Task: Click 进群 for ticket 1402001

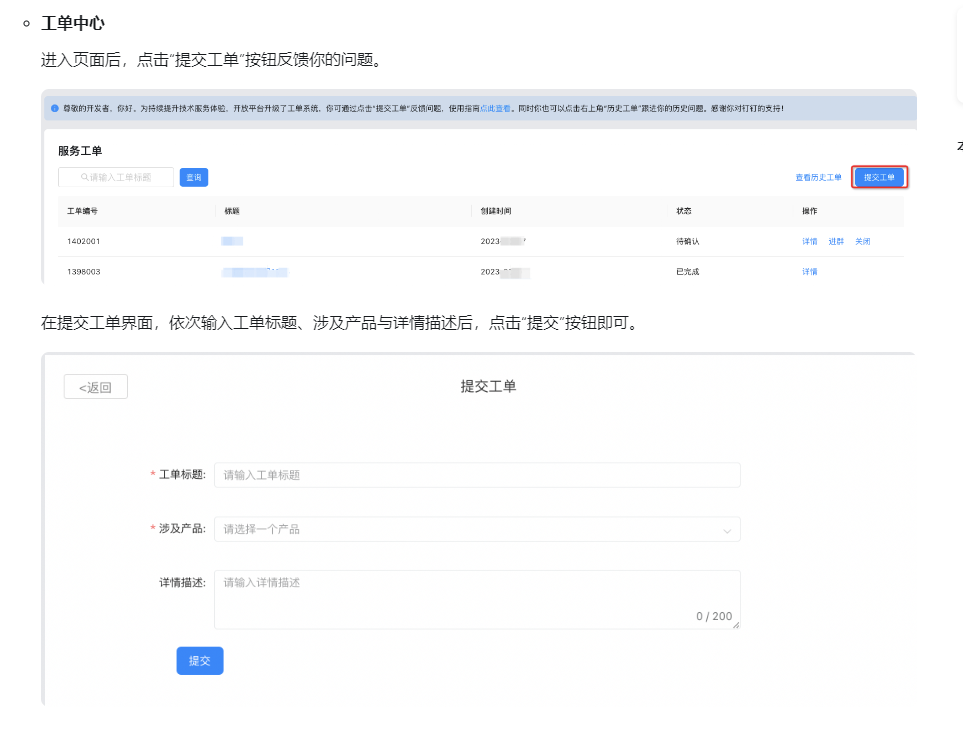Action: point(836,241)
